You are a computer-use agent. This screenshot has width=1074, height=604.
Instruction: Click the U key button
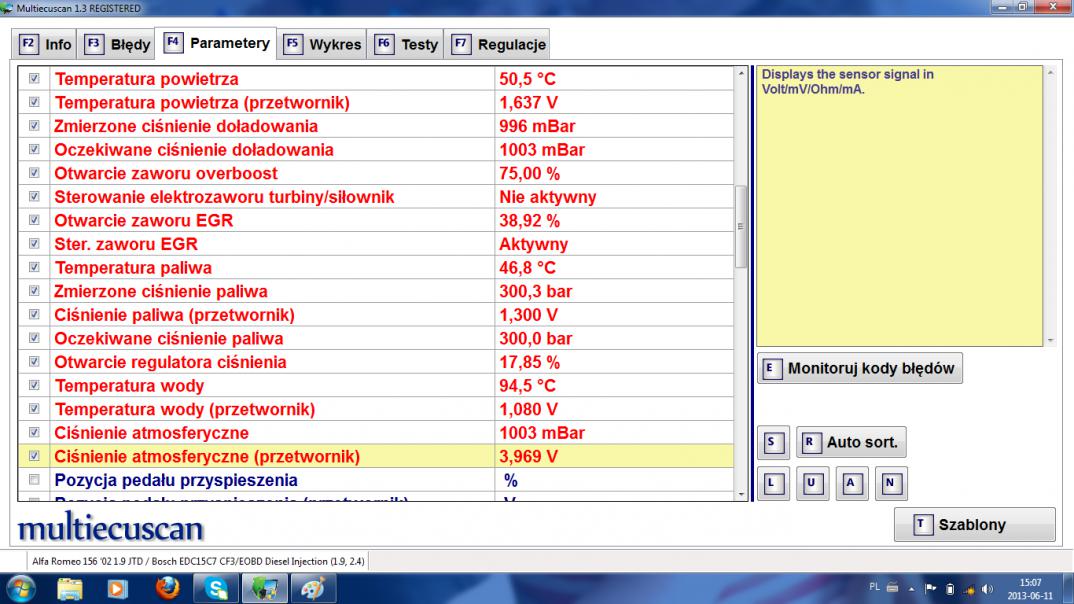click(810, 483)
